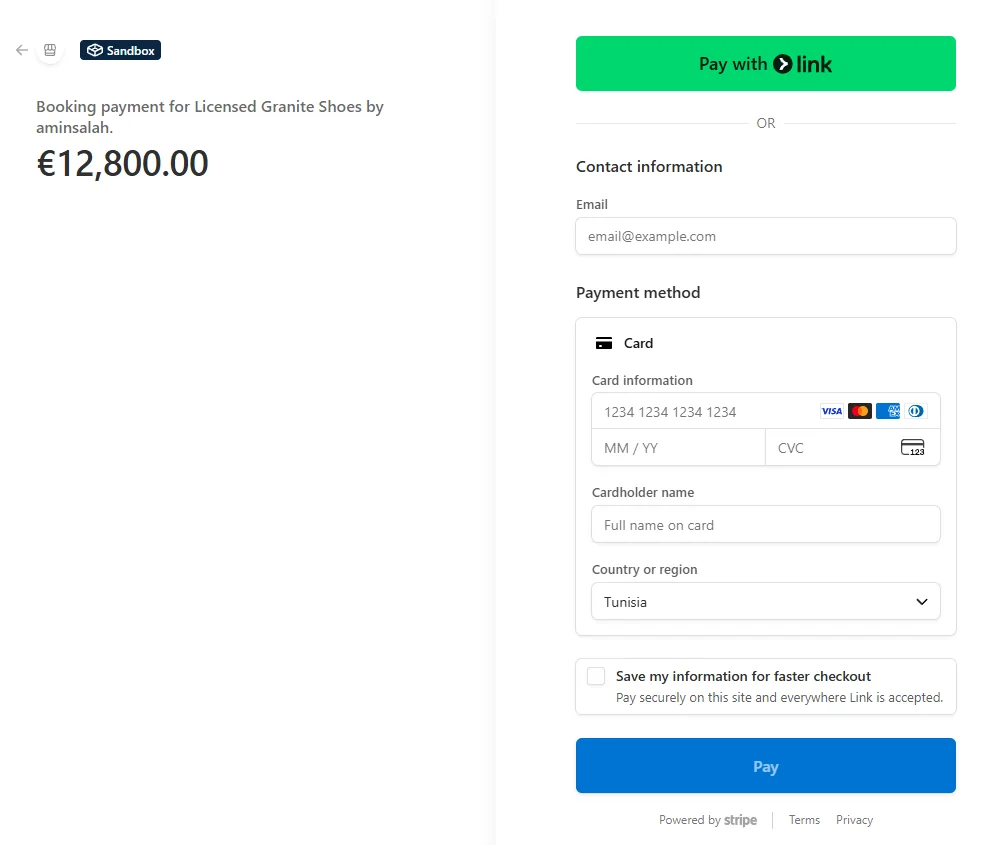Click the back arrow icon
Viewport: 993px width, 845px height.
tap(20, 49)
